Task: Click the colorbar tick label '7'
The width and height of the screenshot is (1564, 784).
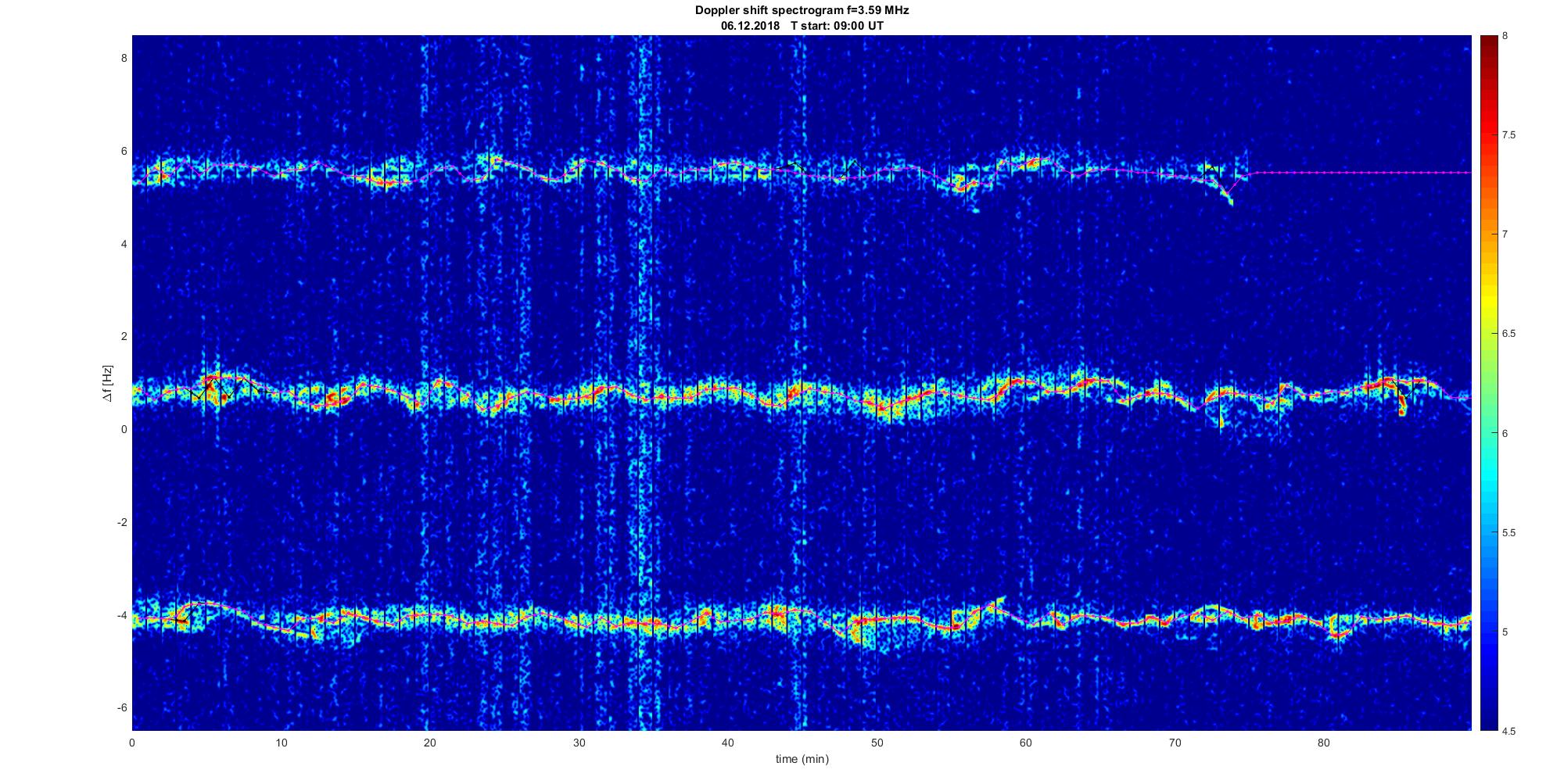Action: pos(1505,234)
